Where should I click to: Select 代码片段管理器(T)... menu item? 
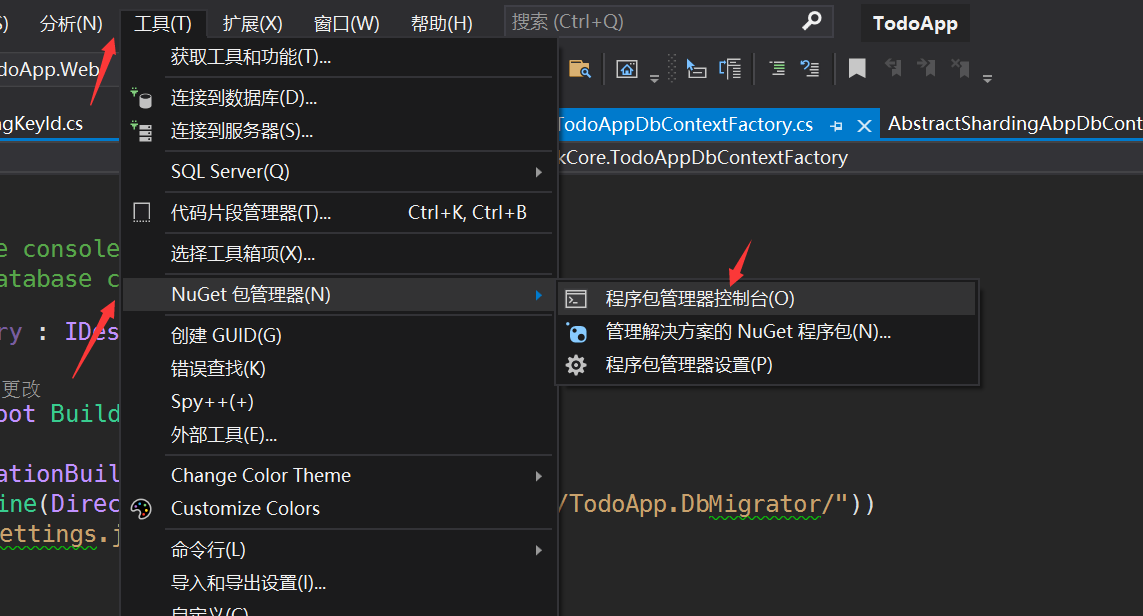[x=338, y=213]
